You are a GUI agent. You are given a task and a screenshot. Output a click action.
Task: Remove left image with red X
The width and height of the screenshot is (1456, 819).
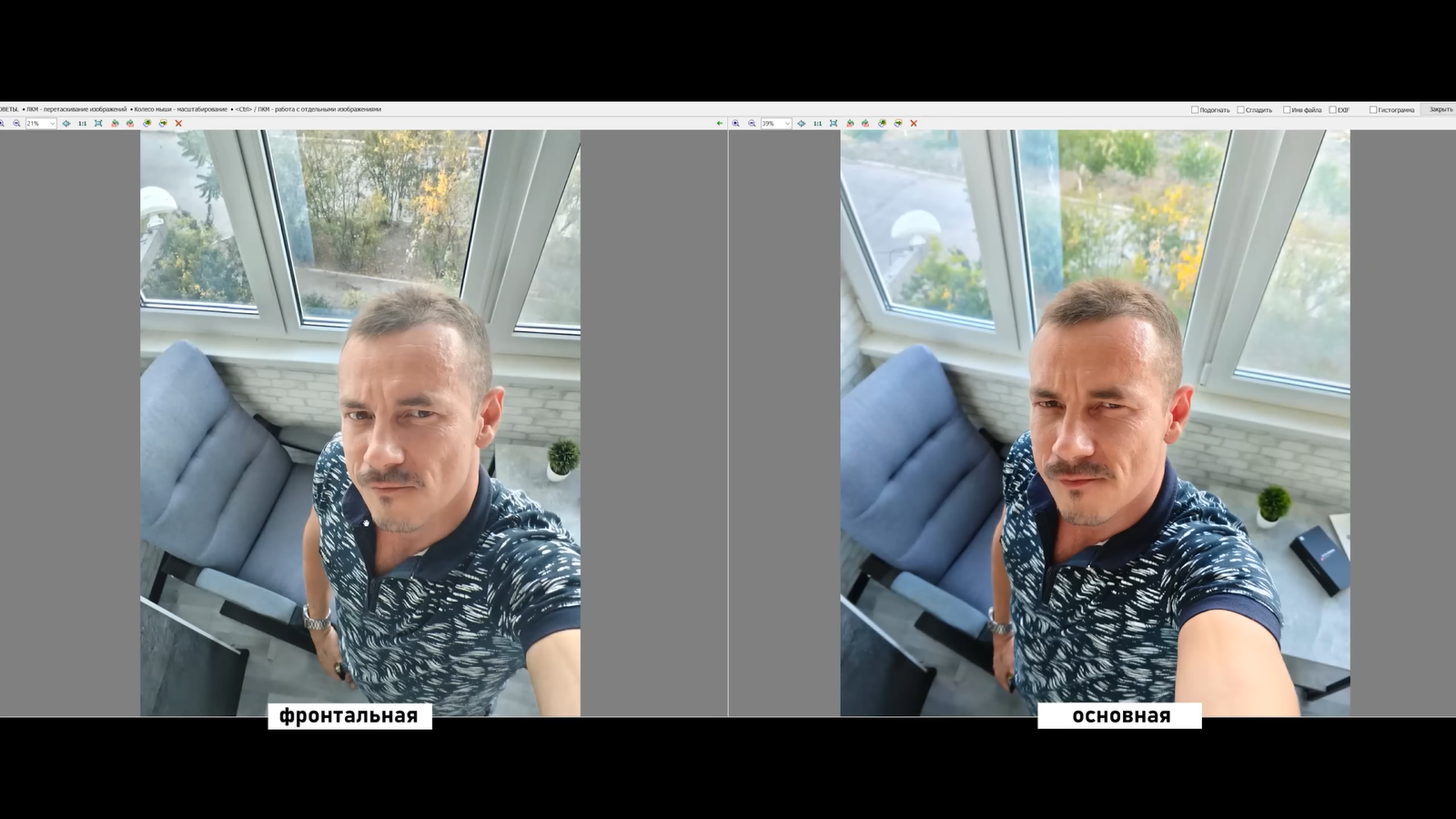click(178, 124)
